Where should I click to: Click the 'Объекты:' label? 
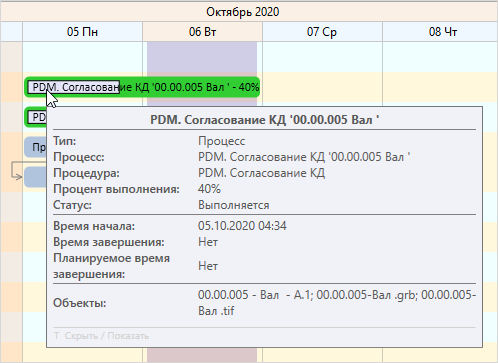[80, 303]
